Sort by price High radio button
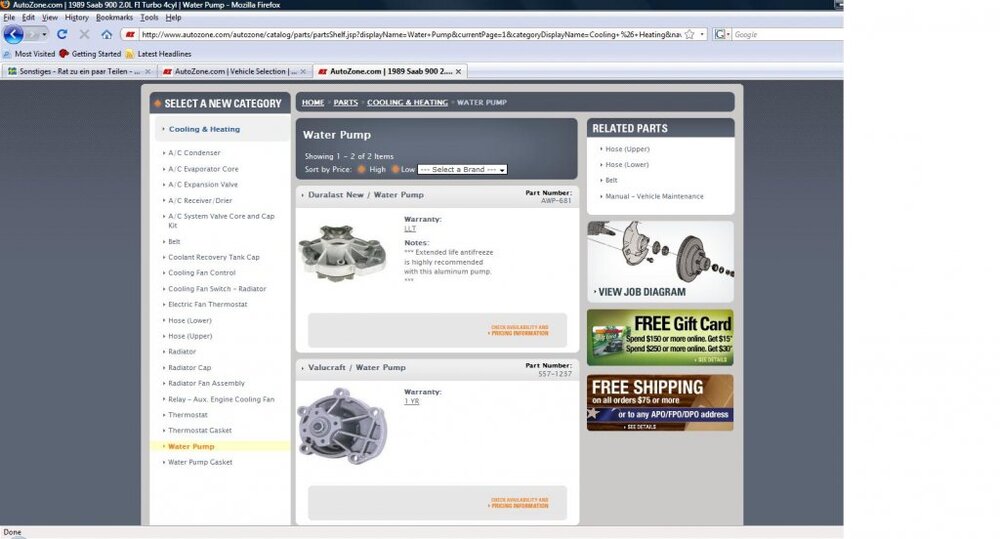1000x539 pixels. point(362,170)
